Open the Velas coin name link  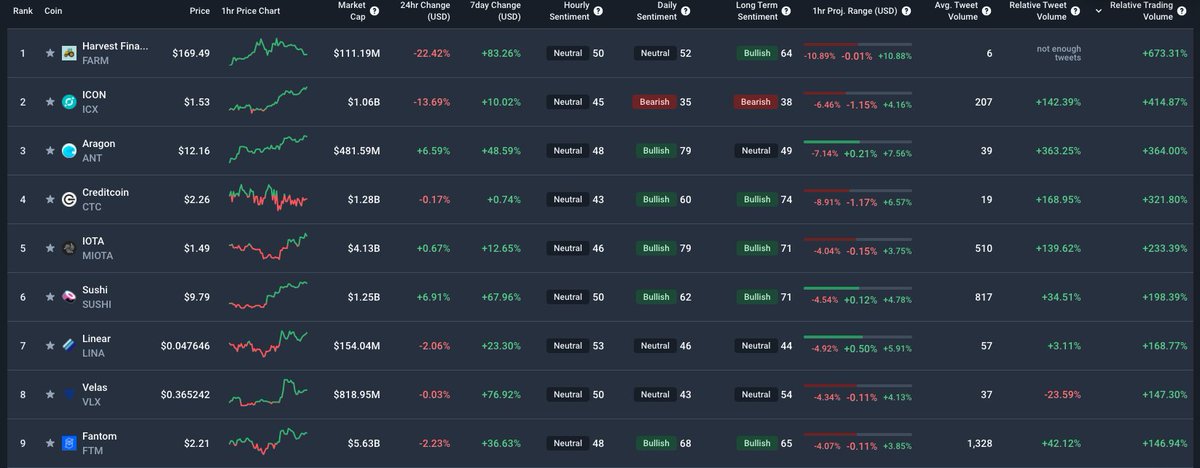click(x=94, y=387)
